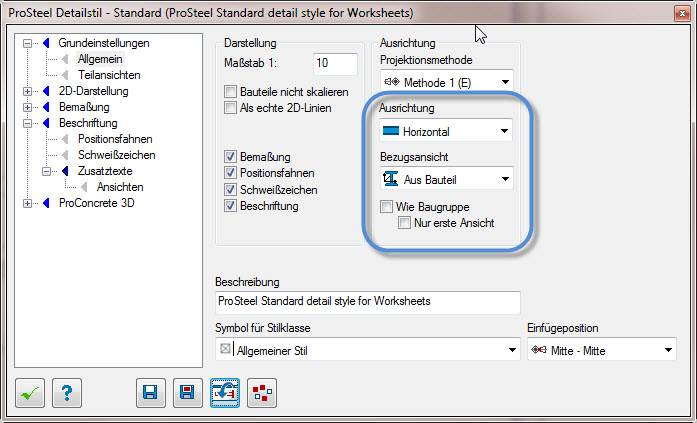The width and height of the screenshot is (697, 423).
Task: Click blue arrow icon beside 2D-Darstellung
Action: point(46,91)
